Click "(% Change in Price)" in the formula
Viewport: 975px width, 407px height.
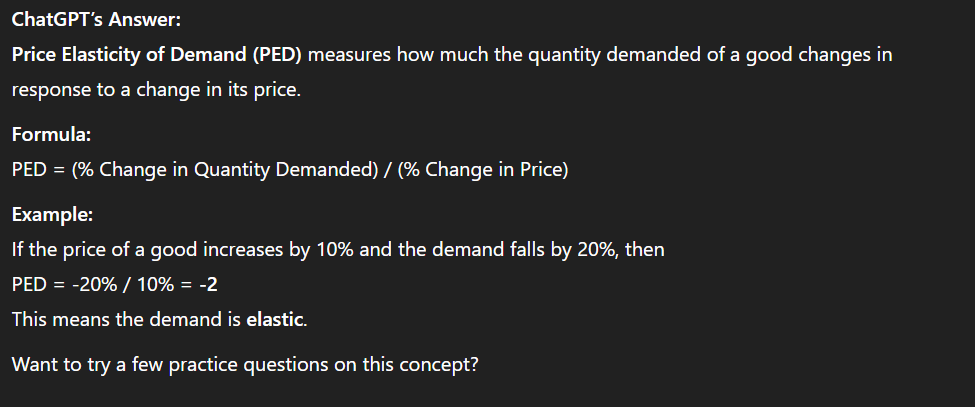(x=483, y=170)
